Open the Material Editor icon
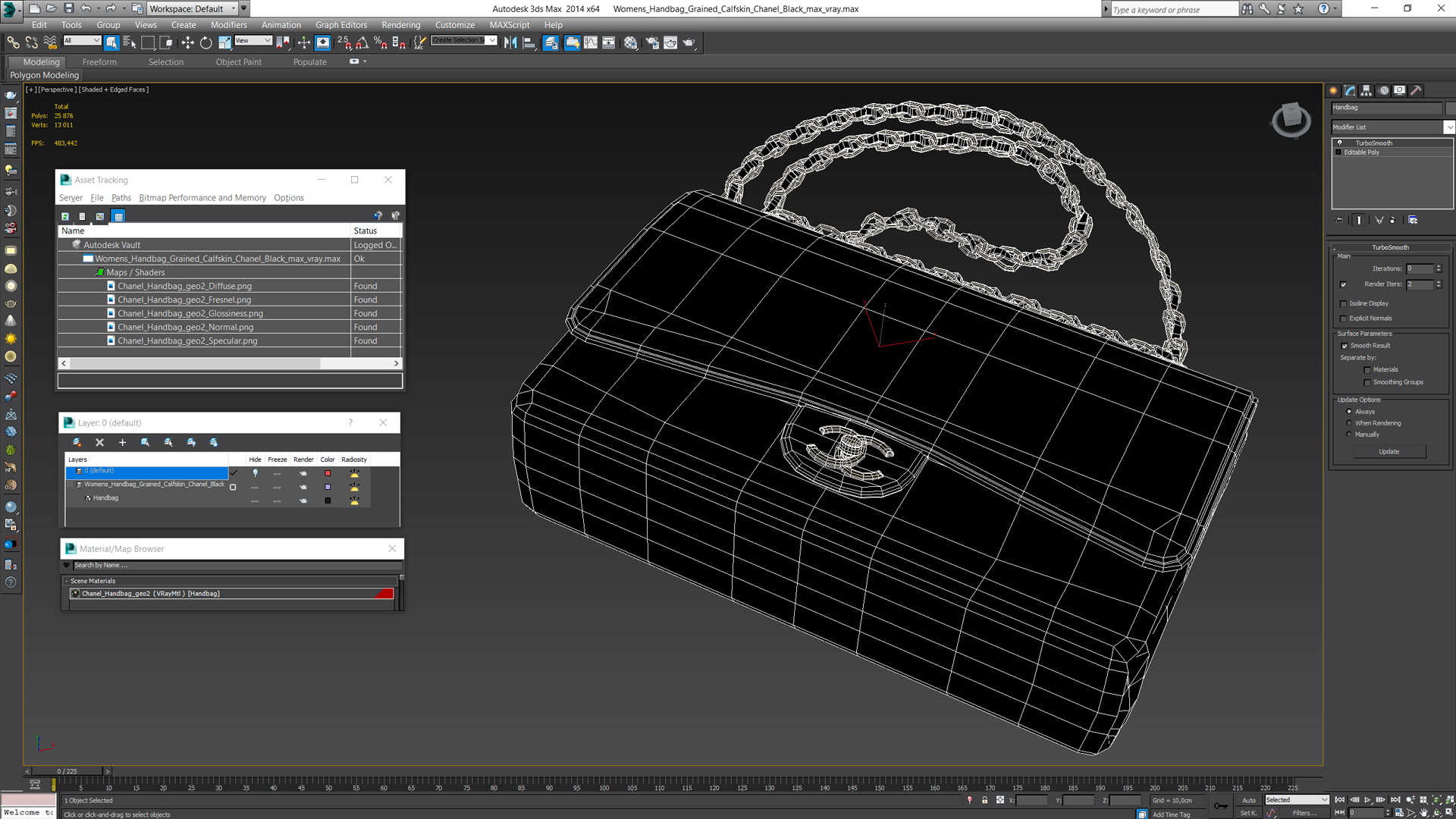 tap(631, 42)
